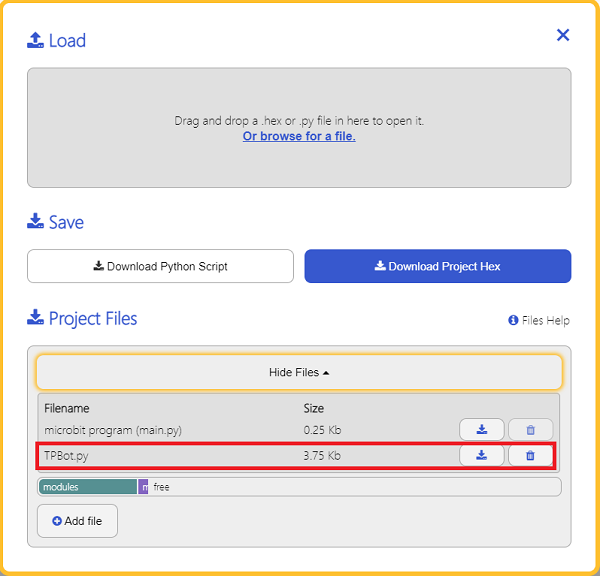Click Download Project Hex button
The height and width of the screenshot is (576, 600).
[438, 266]
